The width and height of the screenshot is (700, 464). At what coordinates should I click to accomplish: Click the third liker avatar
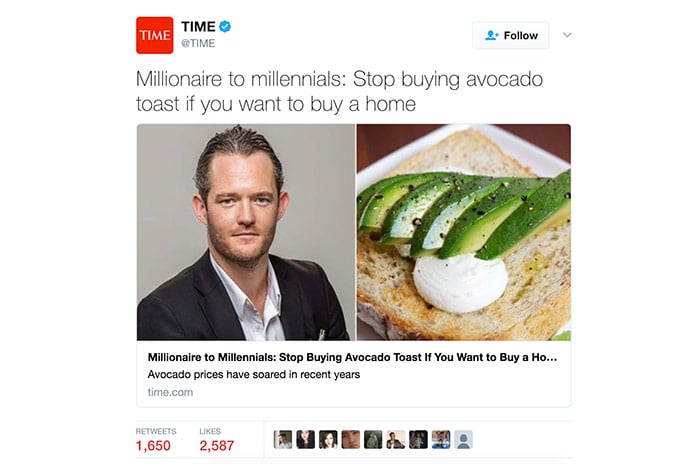[x=328, y=439]
